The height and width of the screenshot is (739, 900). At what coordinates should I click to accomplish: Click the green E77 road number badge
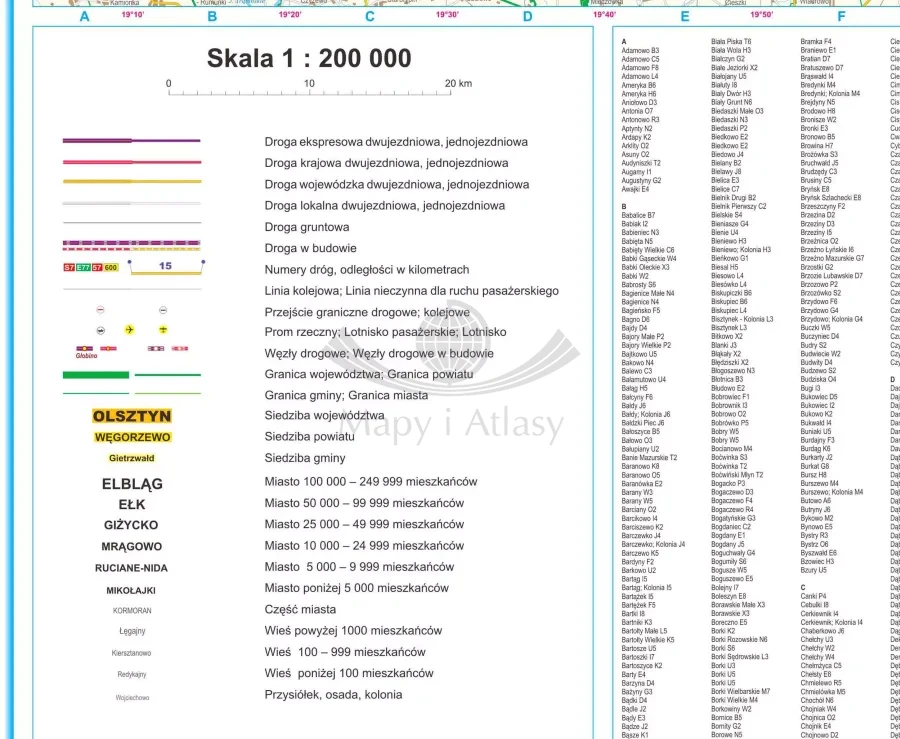tap(83, 268)
